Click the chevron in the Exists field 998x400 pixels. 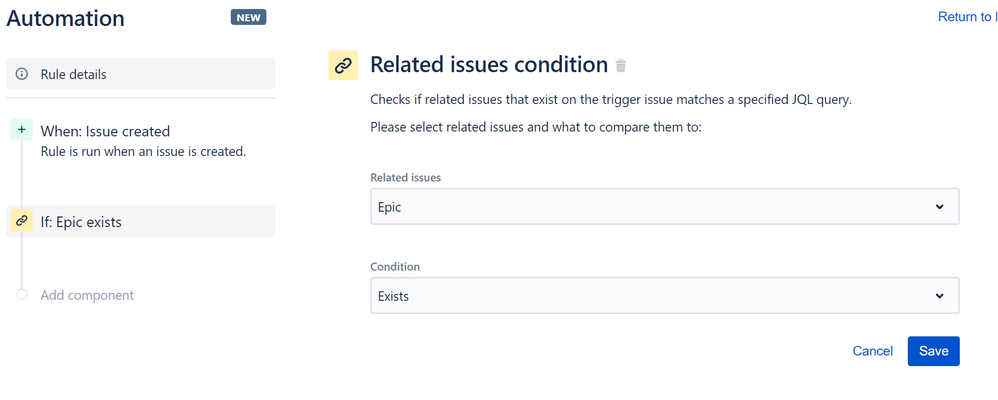tap(939, 296)
